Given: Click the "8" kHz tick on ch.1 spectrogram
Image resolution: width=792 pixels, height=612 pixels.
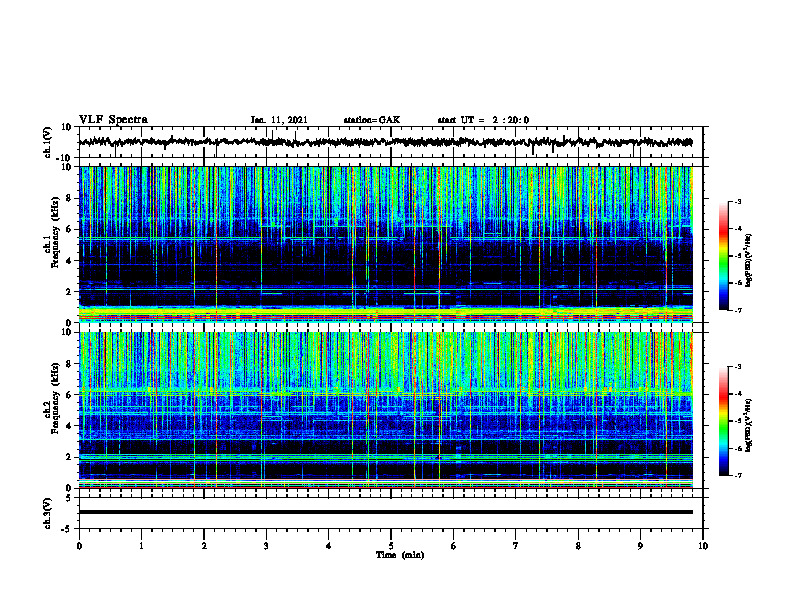Looking at the screenshot, I should pyautogui.click(x=69, y=198).
